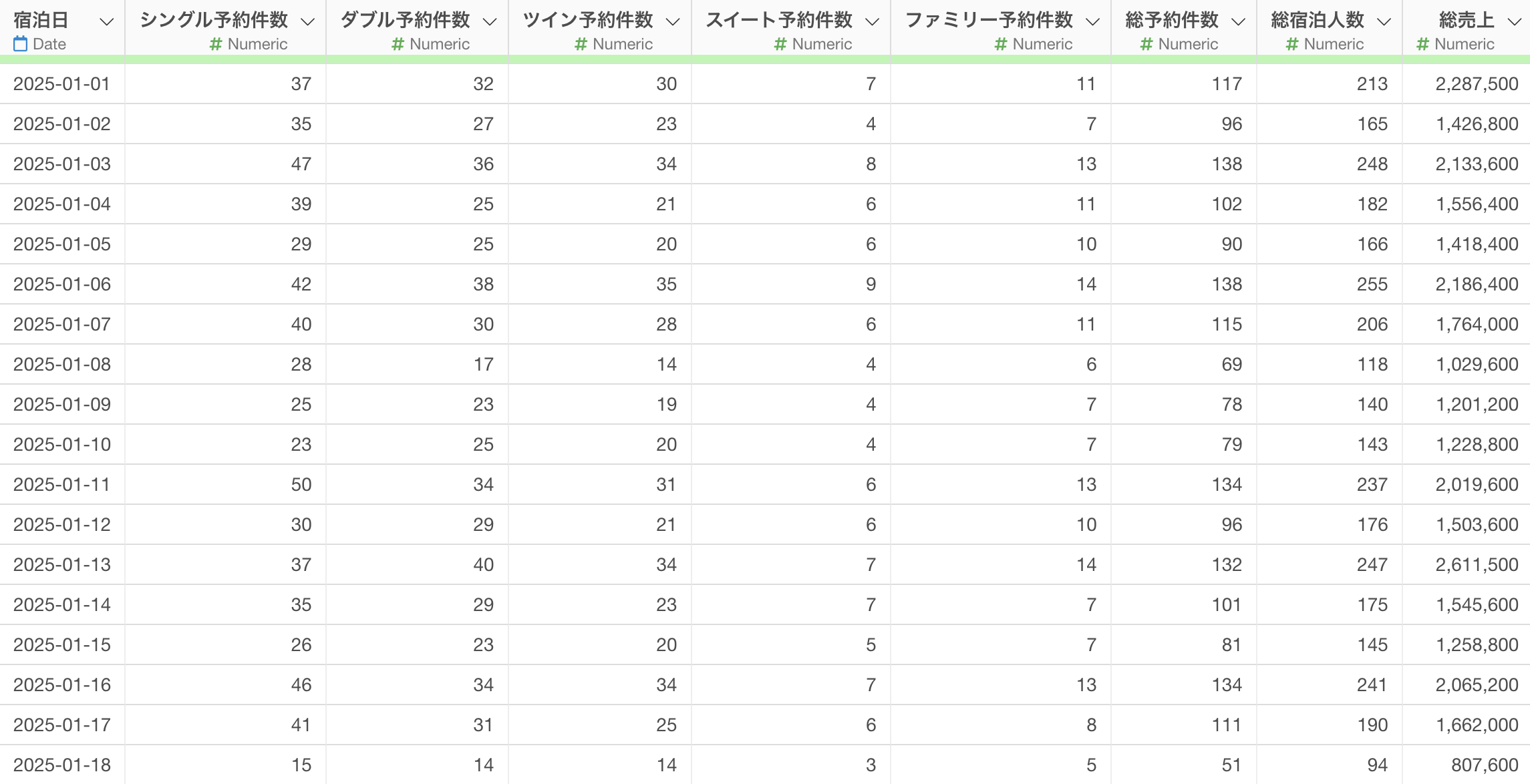Viewport: 1530px width, 784px height.
Task: Click the Numeric hash icon under スイート予約件数
Action: point(780,44)
